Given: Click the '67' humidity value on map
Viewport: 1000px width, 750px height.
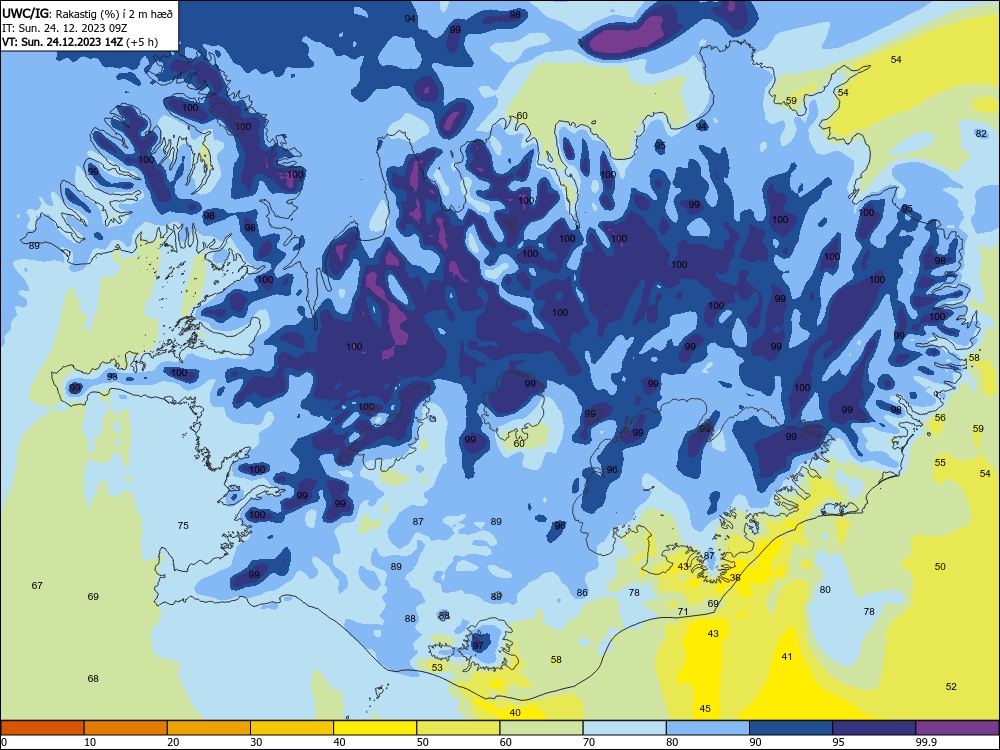Looking at the screenshot, I should pos(37,585).
